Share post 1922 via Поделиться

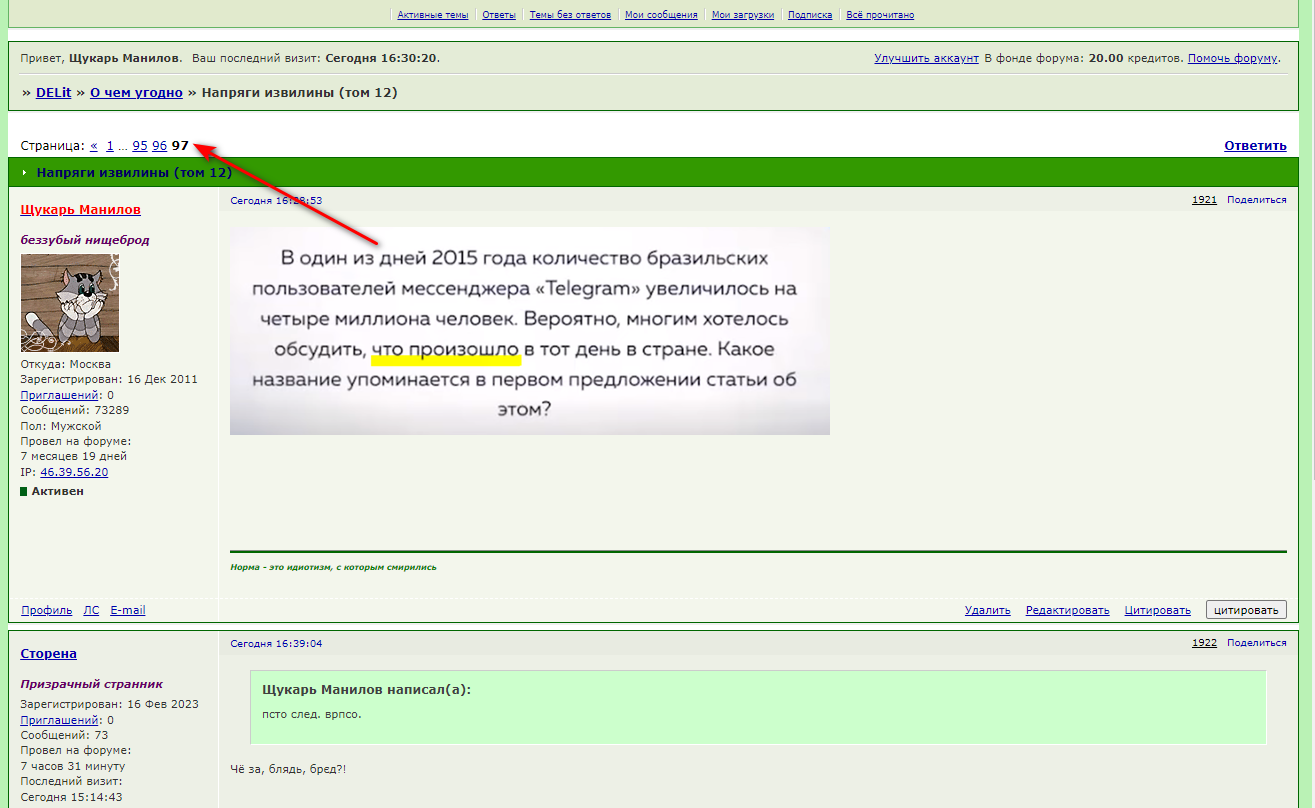click(x=1257, y=642)
